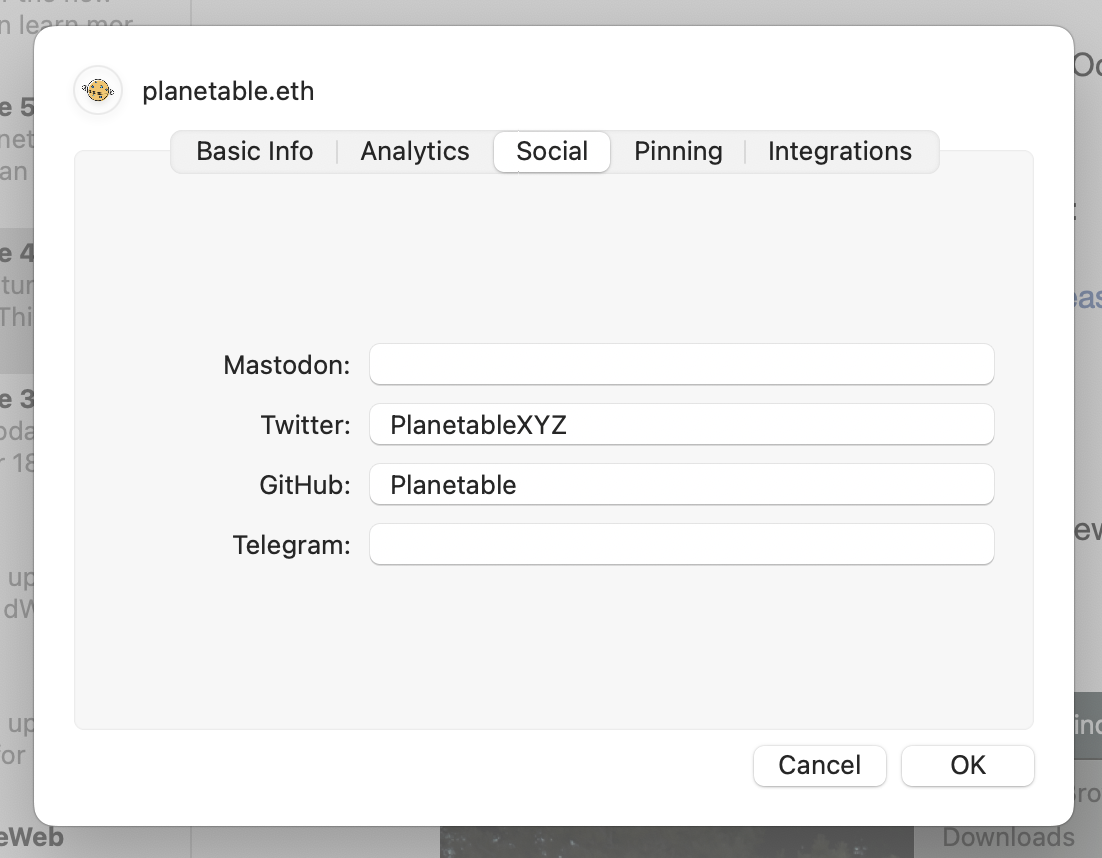The image size is (1102, 858).
Task: Select the Social tab
Action: click(552, 152)
